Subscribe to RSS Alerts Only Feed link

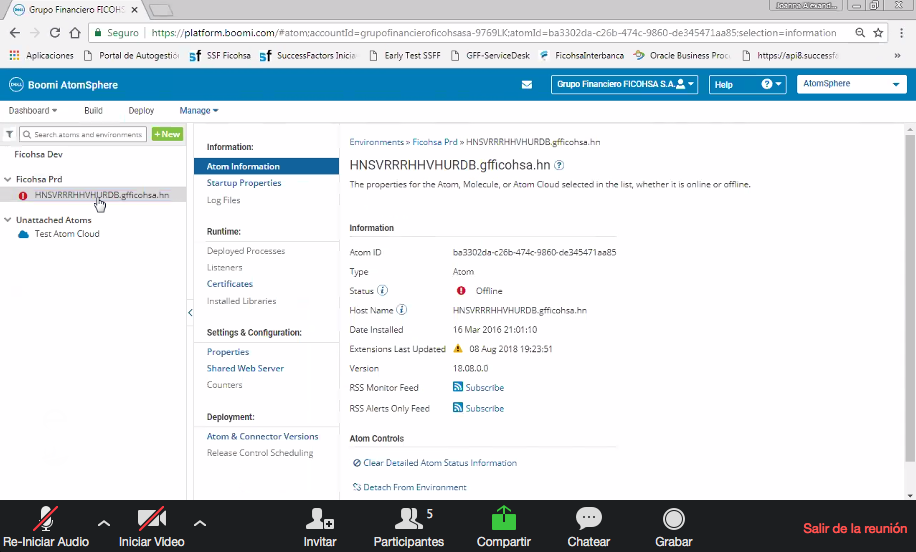(484, 408)
